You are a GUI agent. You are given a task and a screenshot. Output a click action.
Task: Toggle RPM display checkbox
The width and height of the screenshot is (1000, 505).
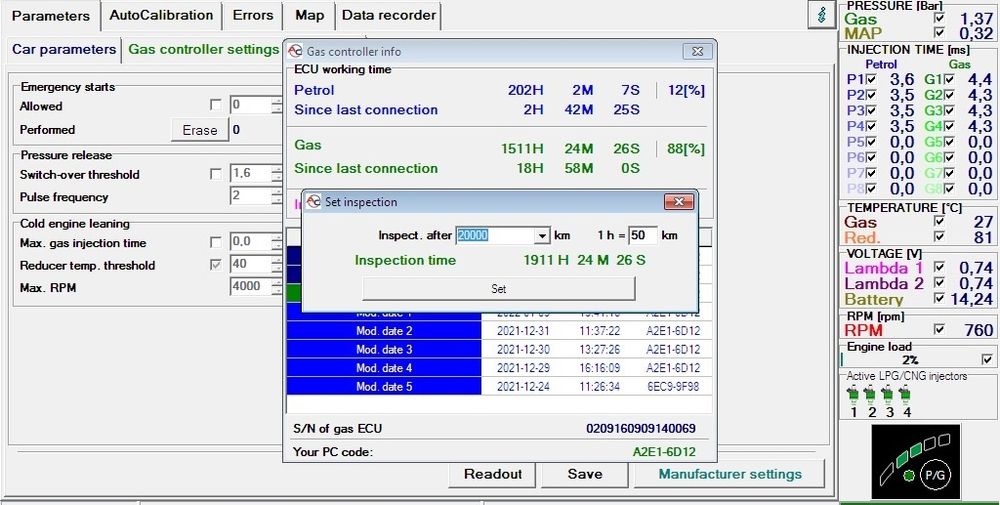tap(939, 330)
